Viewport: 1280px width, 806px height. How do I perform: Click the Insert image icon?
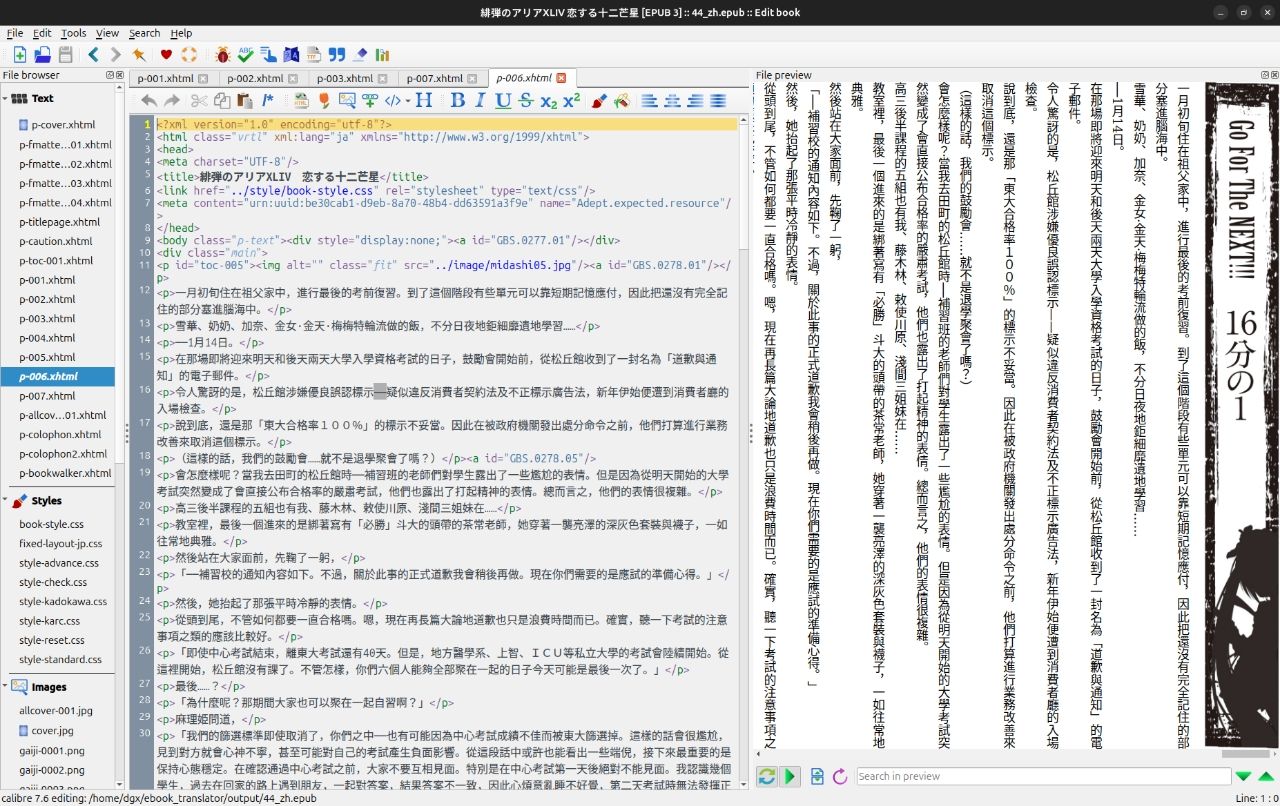click(347, 100)
